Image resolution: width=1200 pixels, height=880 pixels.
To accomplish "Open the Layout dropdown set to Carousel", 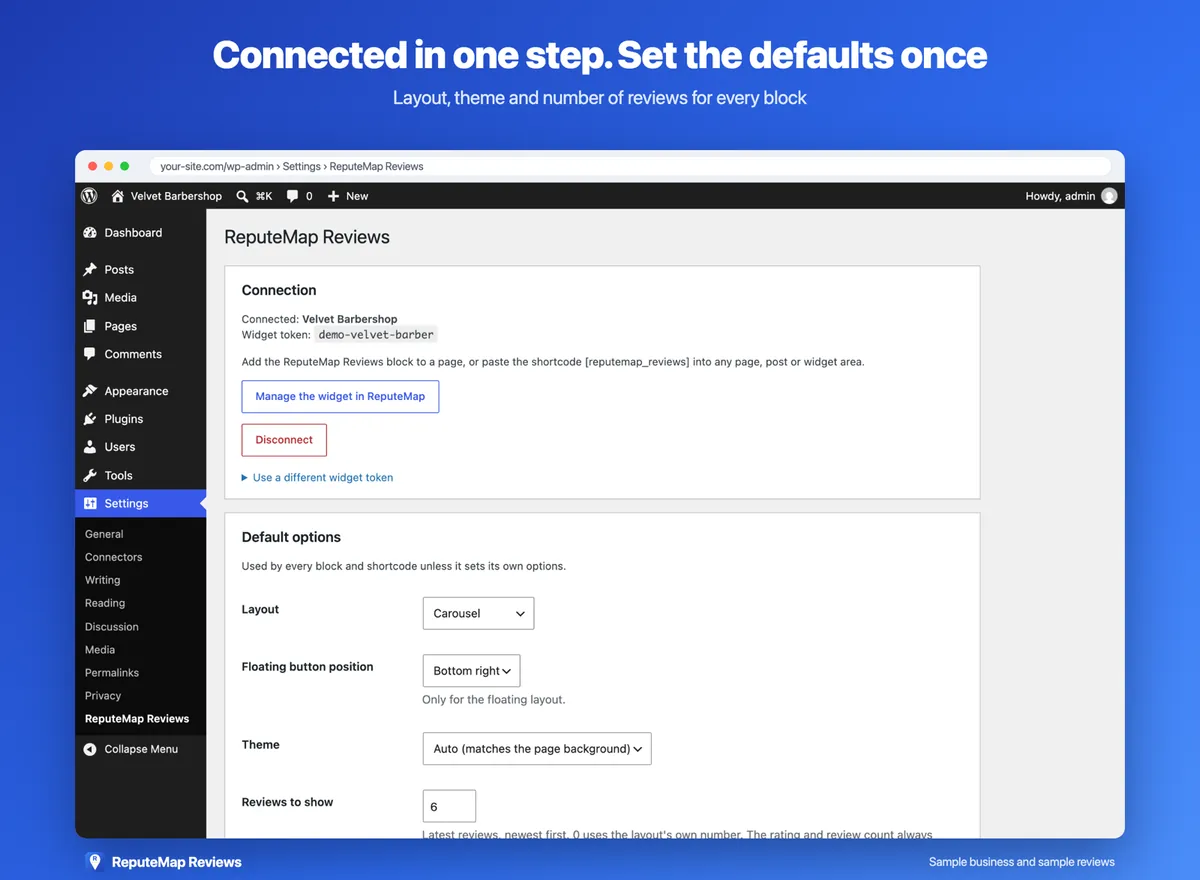I will tap(478, 613).
